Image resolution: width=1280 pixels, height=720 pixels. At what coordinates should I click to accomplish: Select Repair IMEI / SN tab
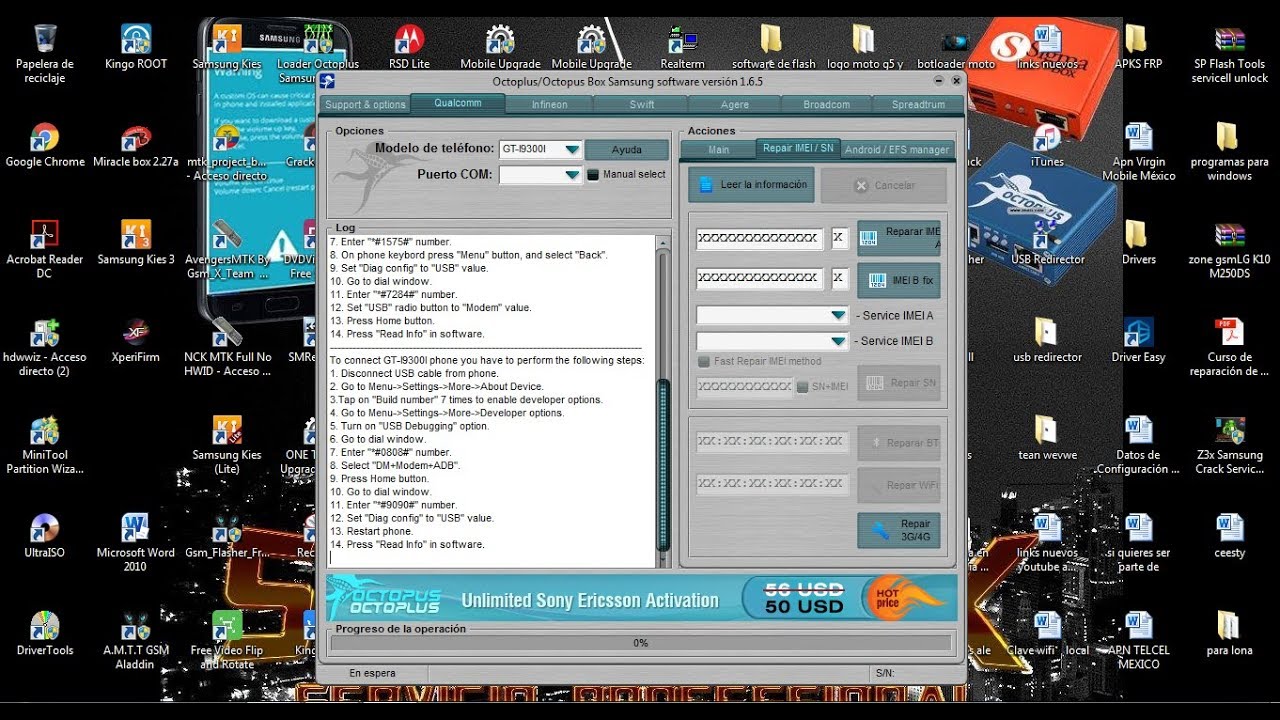pos(798,148)
